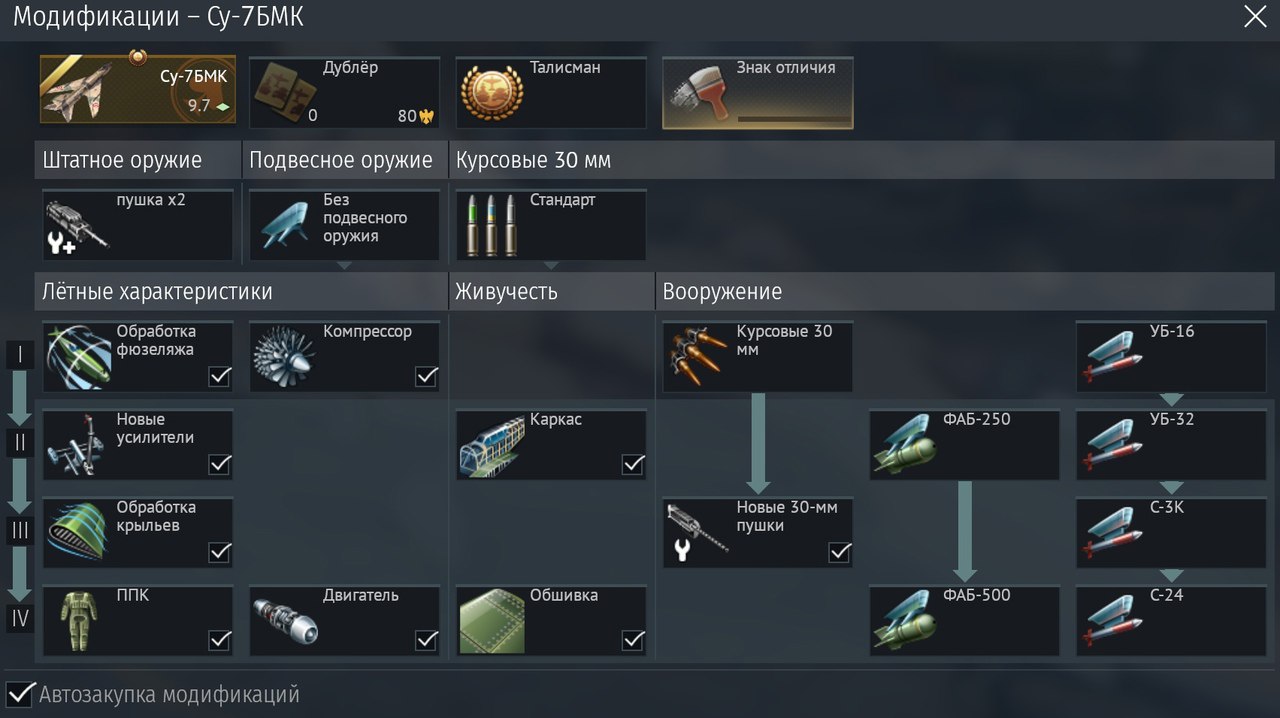Image resolution: width=1280 pixels, height=718 pixels.
Task: Click the Знак отличия progress item
Action: (x=758, y=92)
